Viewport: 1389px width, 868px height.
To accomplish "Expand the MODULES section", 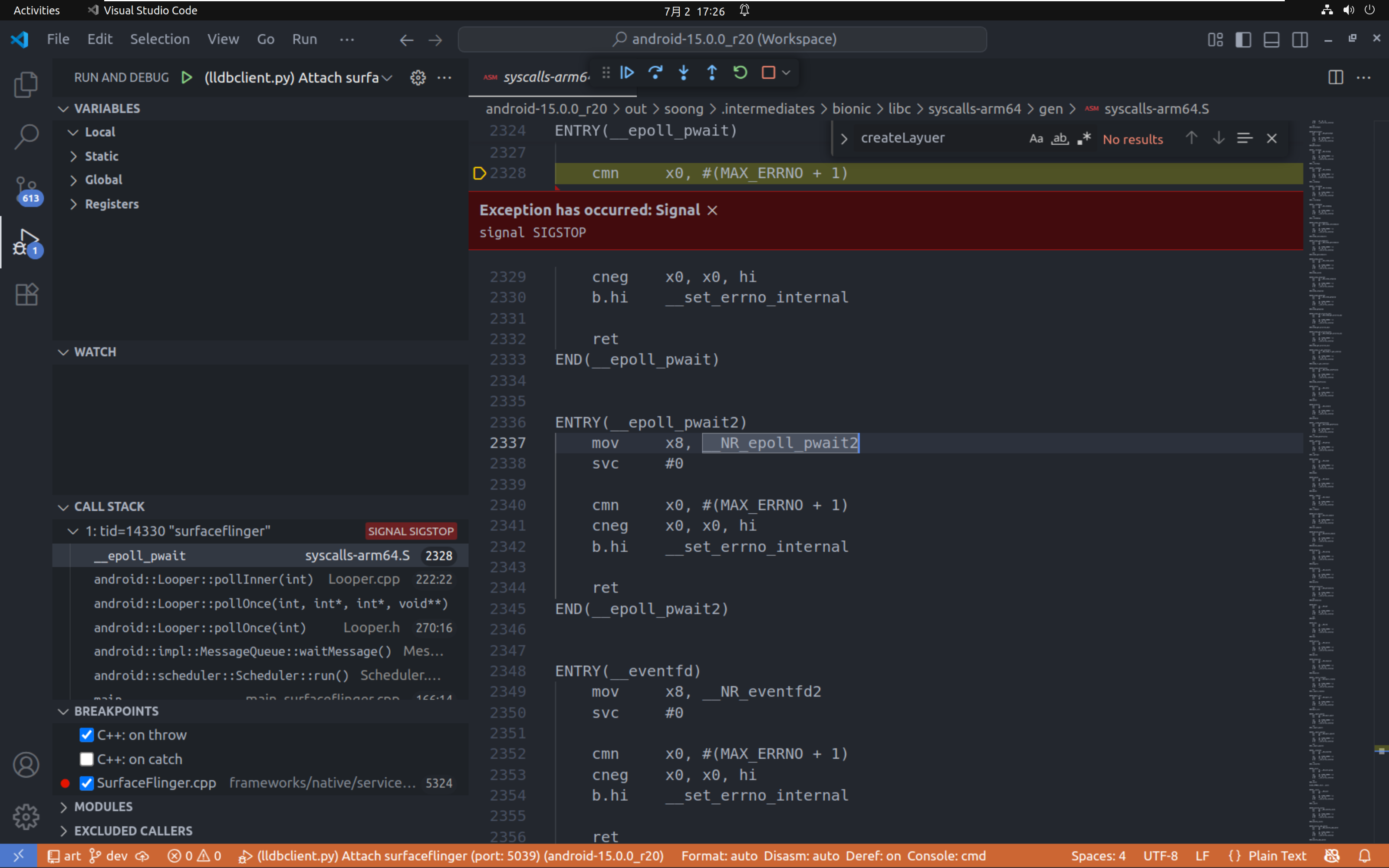I will pyautogui.click(x=103, y=806).
